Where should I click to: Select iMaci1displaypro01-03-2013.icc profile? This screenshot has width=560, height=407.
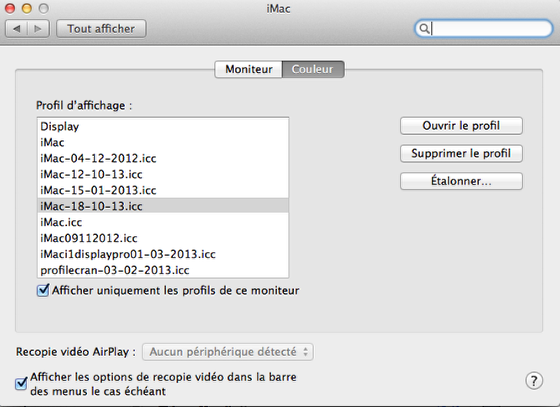[163, 254]
